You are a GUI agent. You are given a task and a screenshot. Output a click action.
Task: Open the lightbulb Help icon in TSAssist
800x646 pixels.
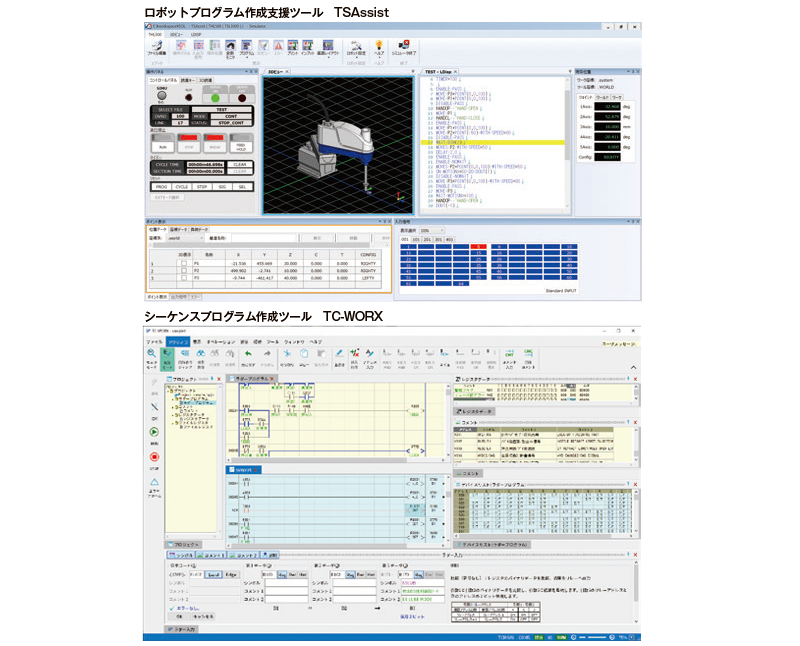(379, 47)
